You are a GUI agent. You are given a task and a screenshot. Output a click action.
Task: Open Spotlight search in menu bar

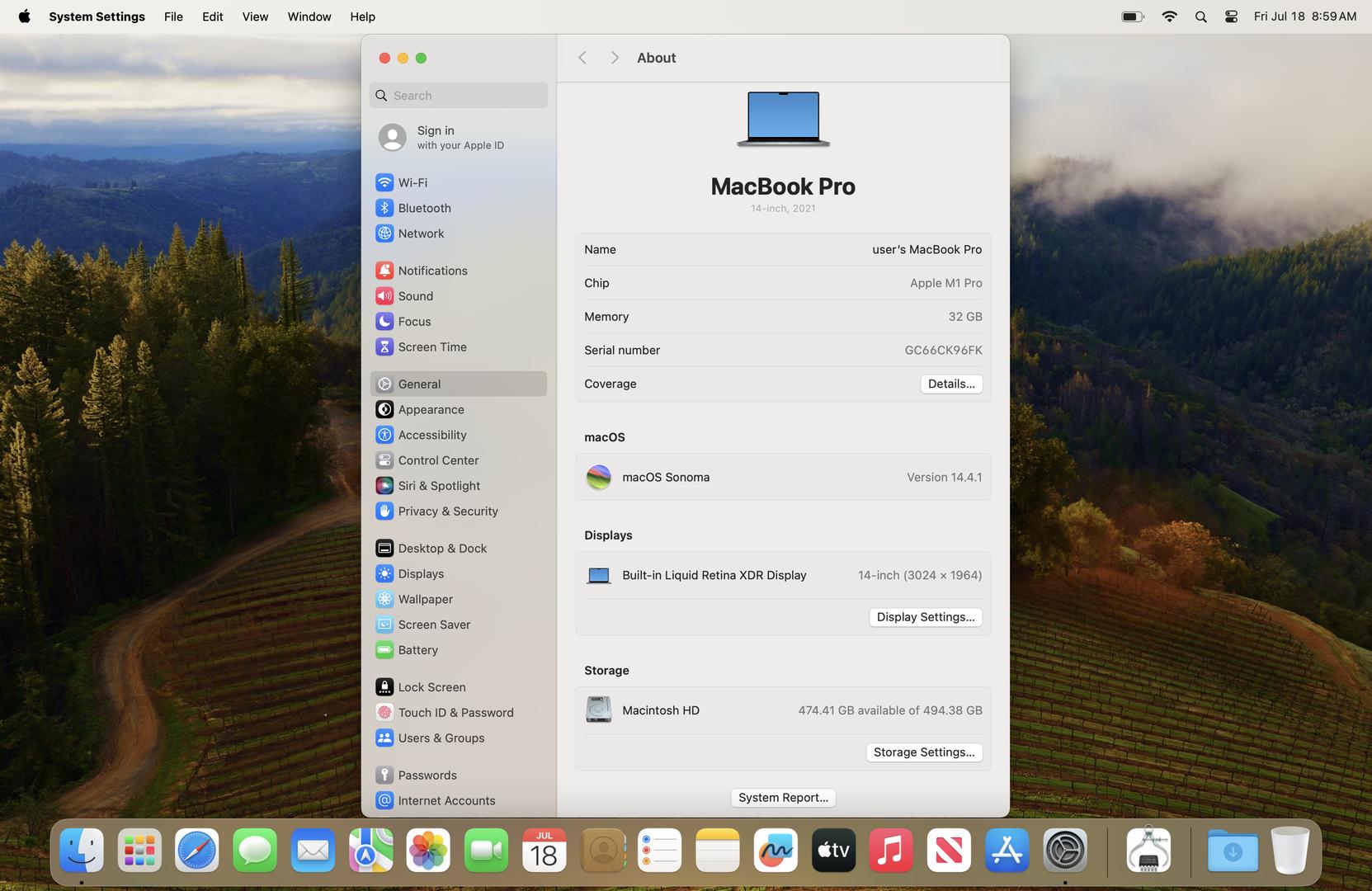click(1200, 16)
